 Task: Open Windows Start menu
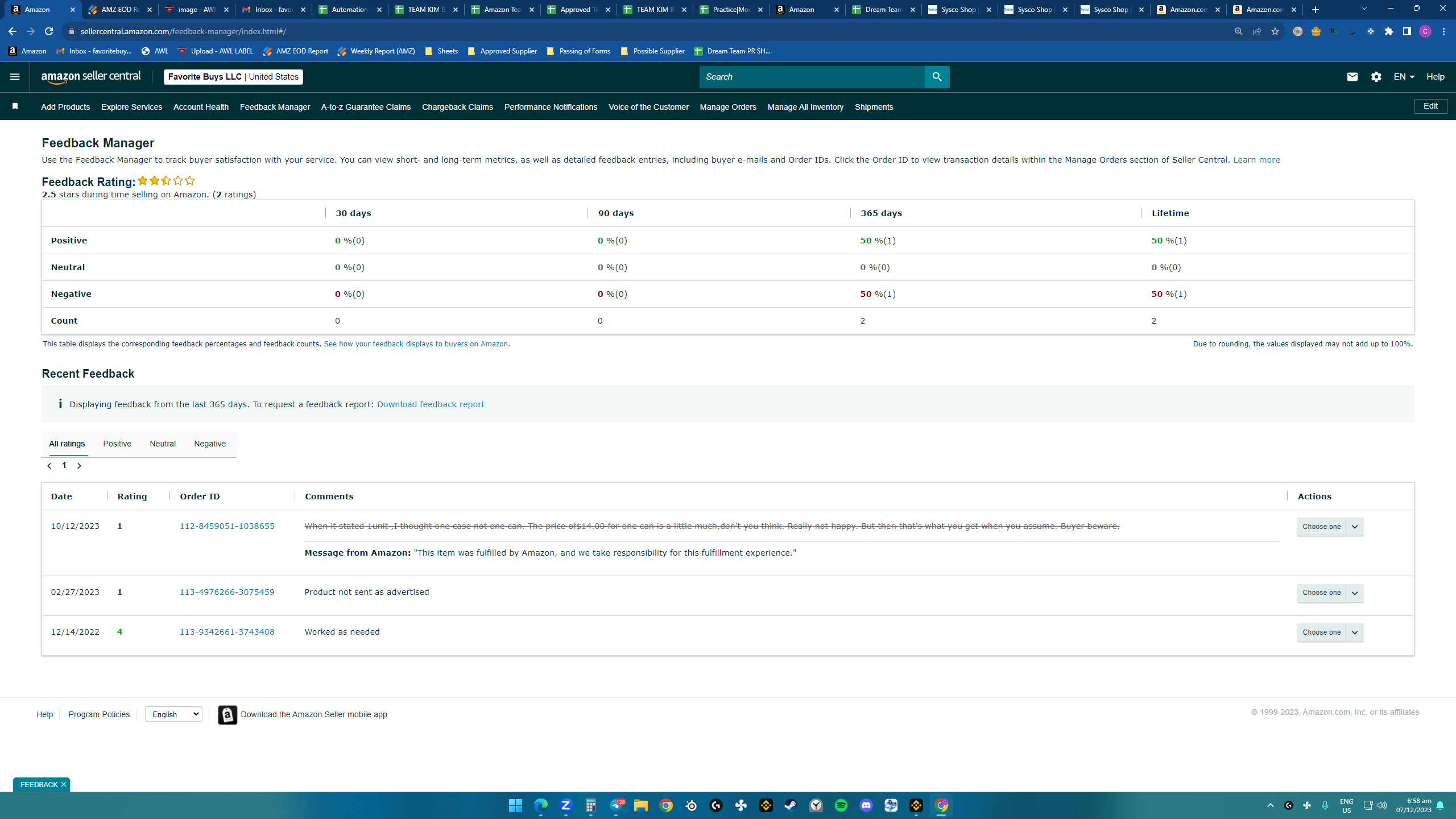(x=515, y=805)
